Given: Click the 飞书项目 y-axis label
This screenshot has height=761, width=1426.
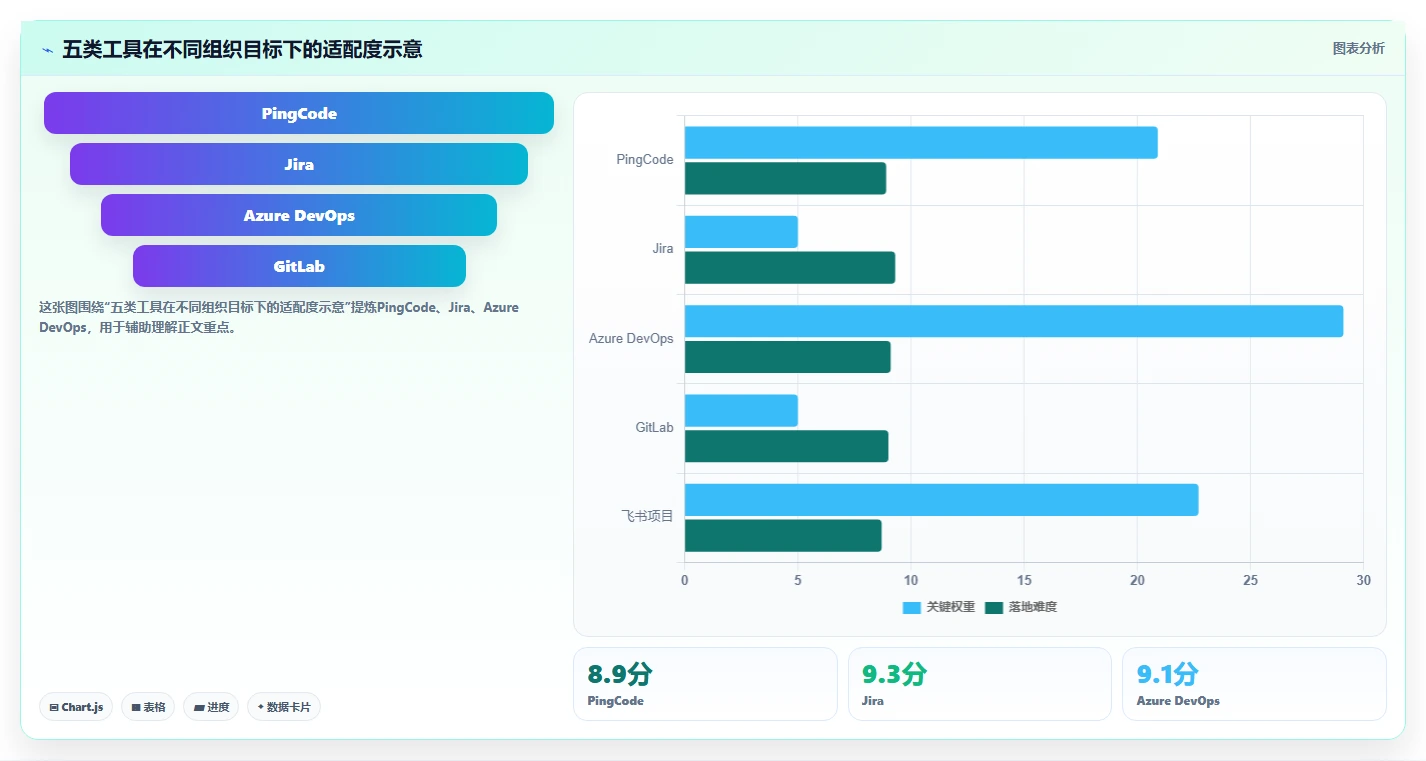Looking at the screenshot, I should click(648, 517).
